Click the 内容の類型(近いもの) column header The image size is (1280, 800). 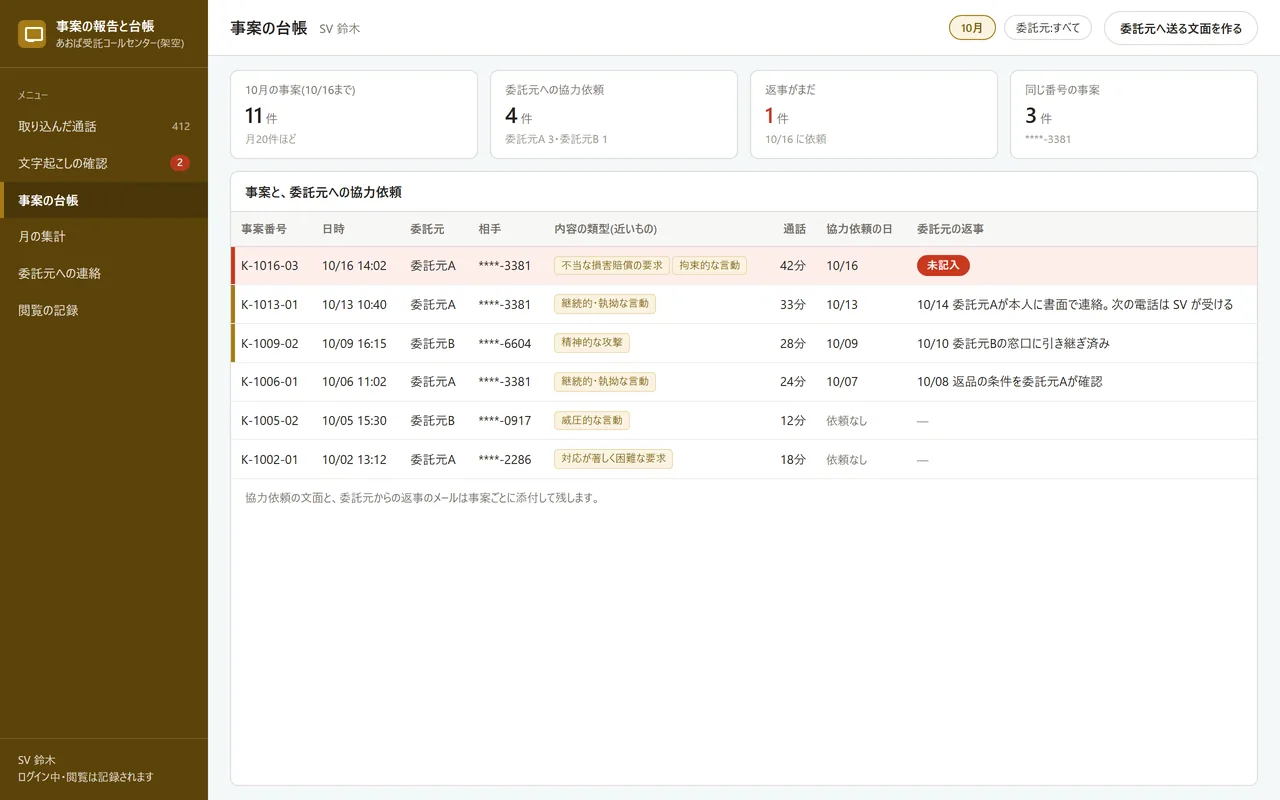pyautogui.click(x=605, y=229)
